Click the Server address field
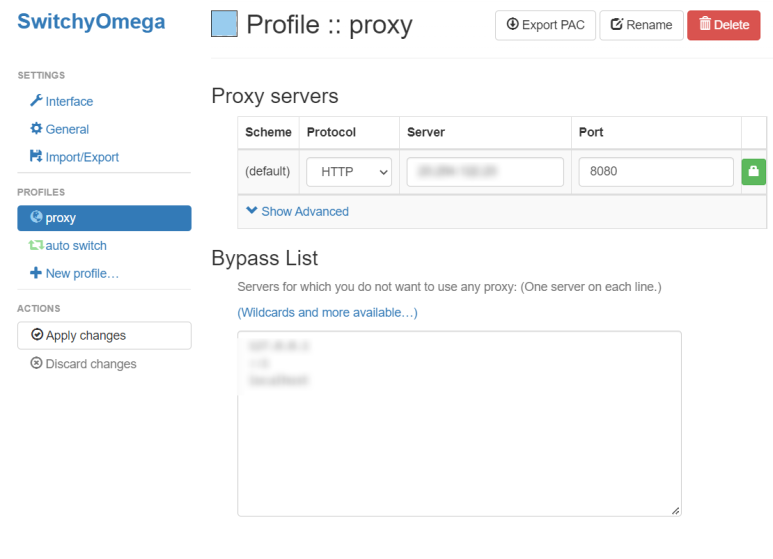 click(485, 172)
